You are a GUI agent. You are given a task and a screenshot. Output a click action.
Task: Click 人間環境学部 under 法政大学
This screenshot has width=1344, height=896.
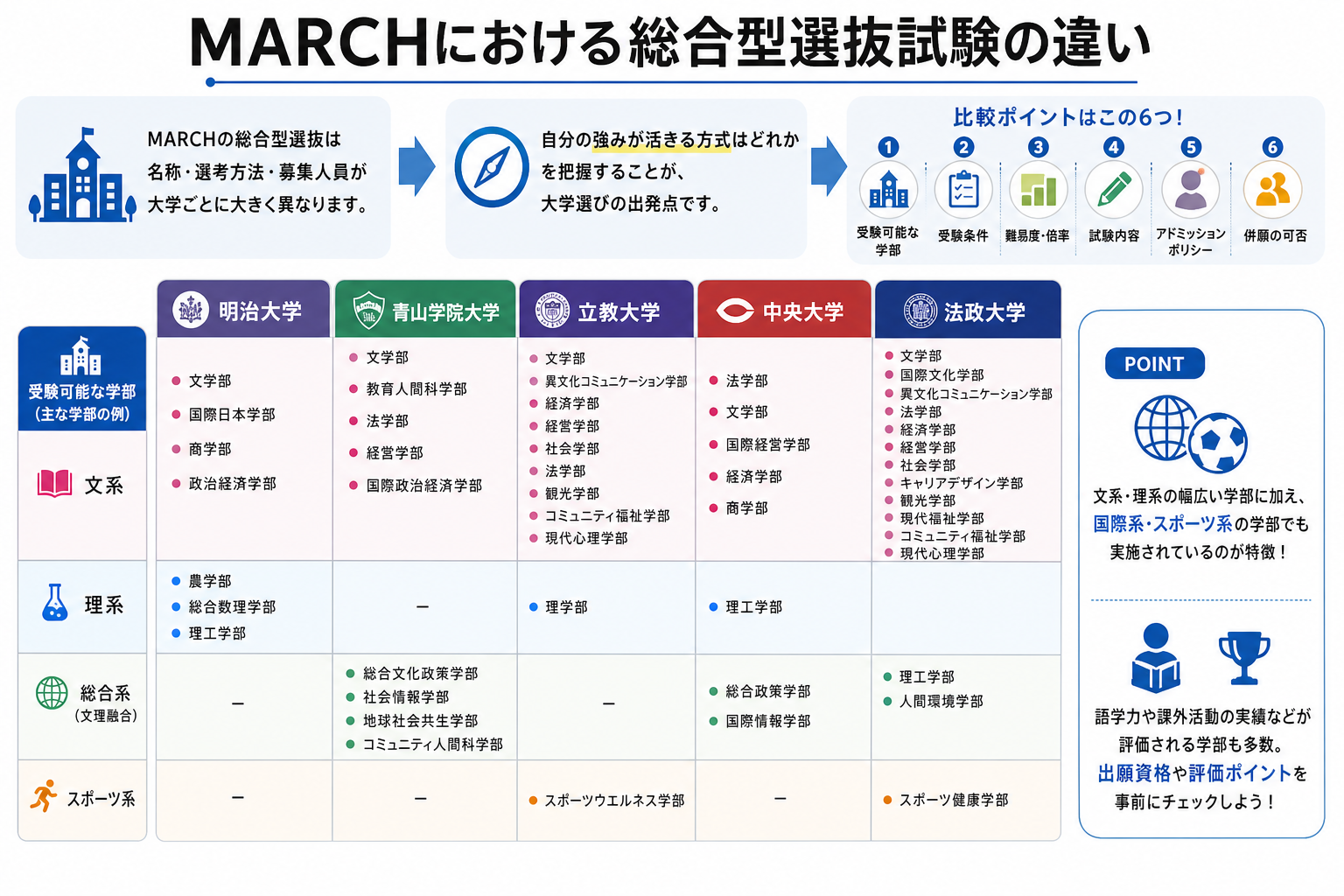[941, 702]
